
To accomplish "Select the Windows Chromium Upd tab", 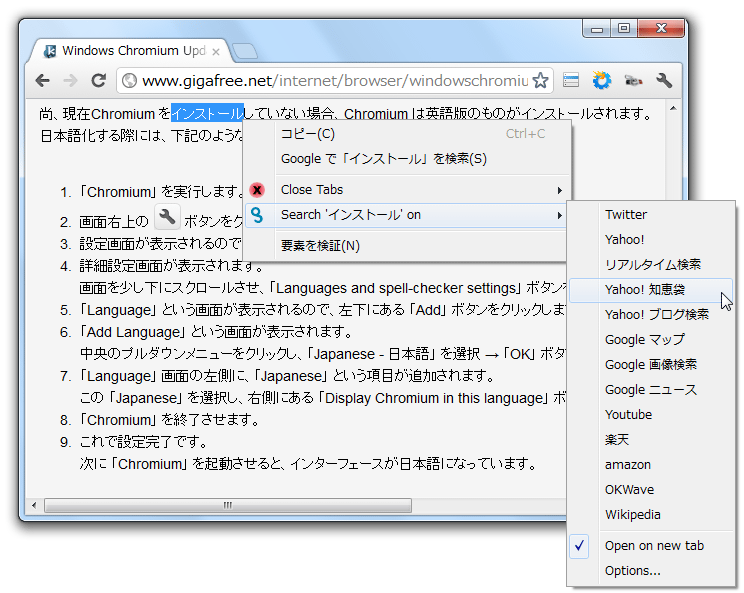I will pos(131,51).
